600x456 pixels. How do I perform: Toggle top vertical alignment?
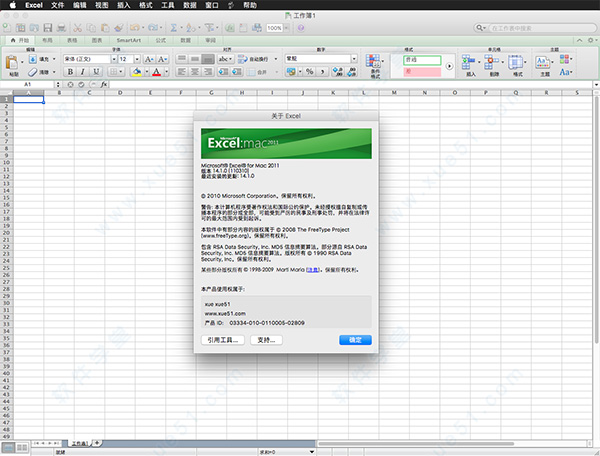tap(182, 59)
